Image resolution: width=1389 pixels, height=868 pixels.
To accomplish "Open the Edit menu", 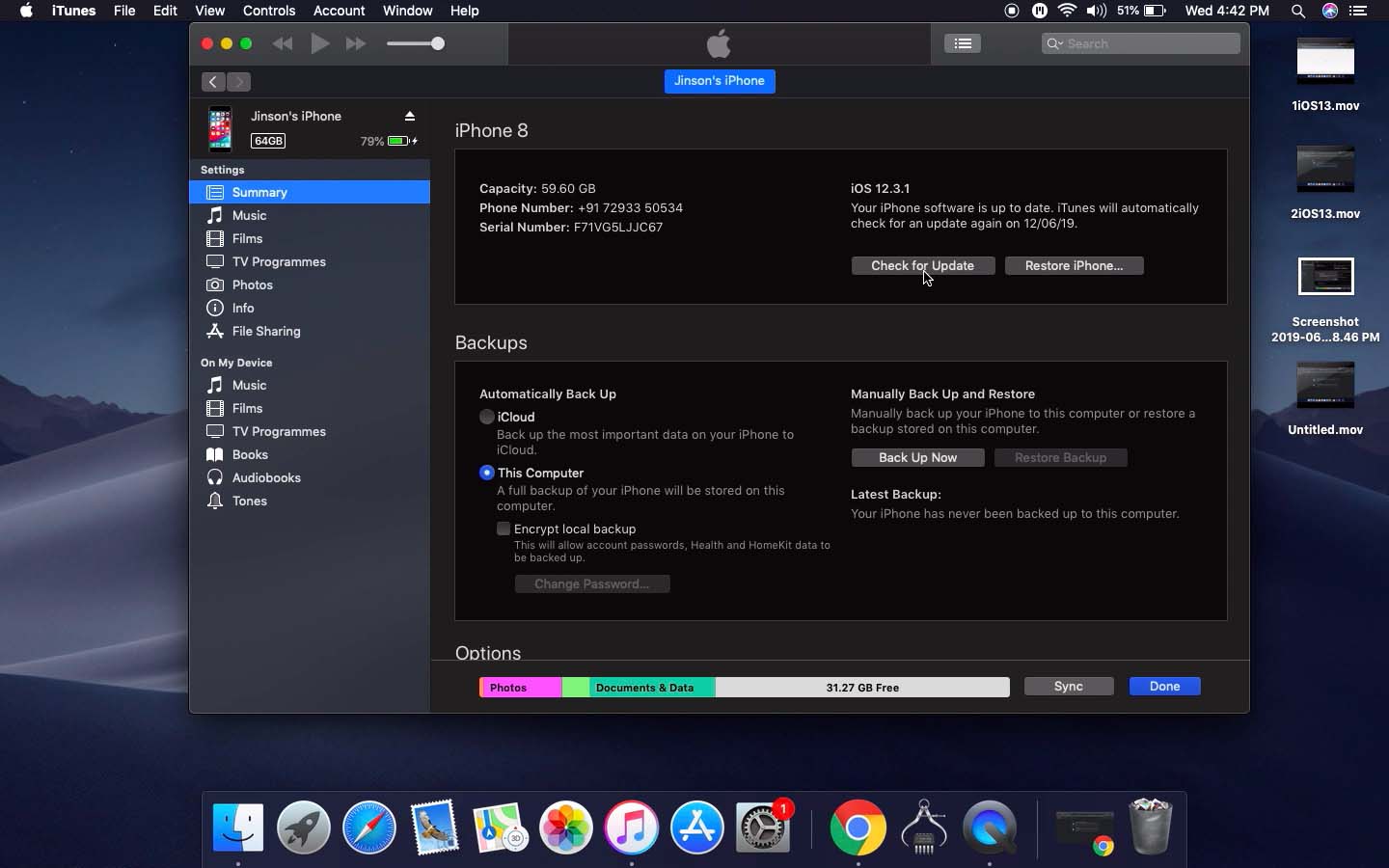I will click(x=165, y=11).
